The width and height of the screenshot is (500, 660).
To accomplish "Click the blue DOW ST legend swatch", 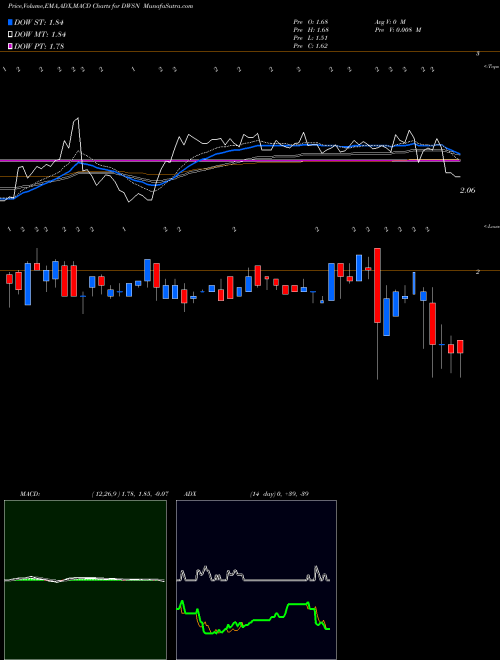I will 11,22.
